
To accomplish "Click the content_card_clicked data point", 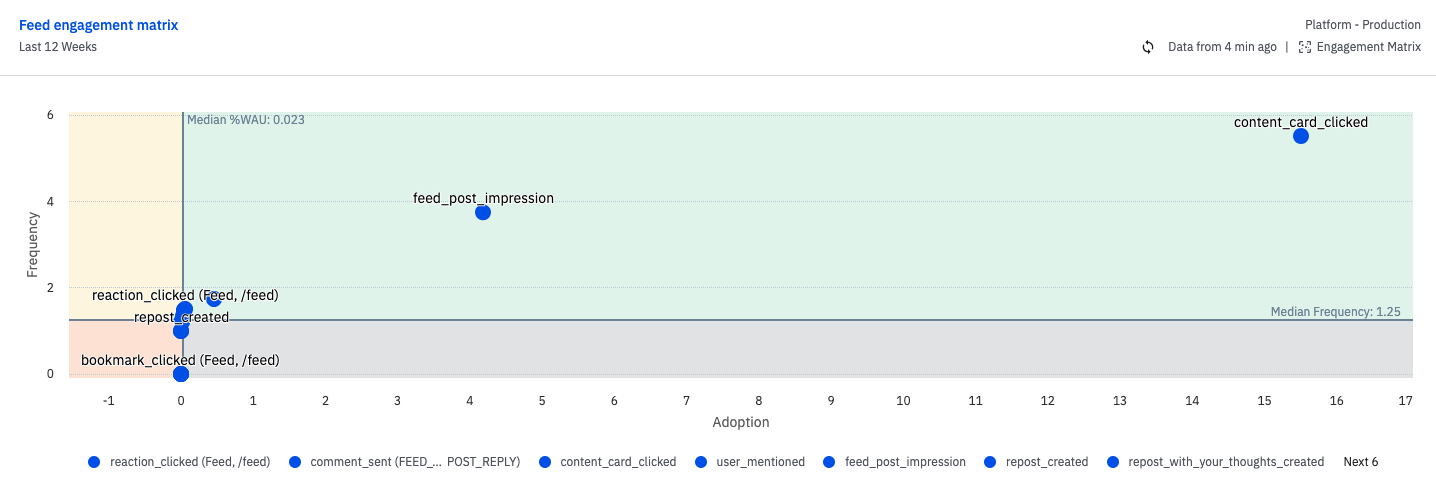I will pos(1300,136).
